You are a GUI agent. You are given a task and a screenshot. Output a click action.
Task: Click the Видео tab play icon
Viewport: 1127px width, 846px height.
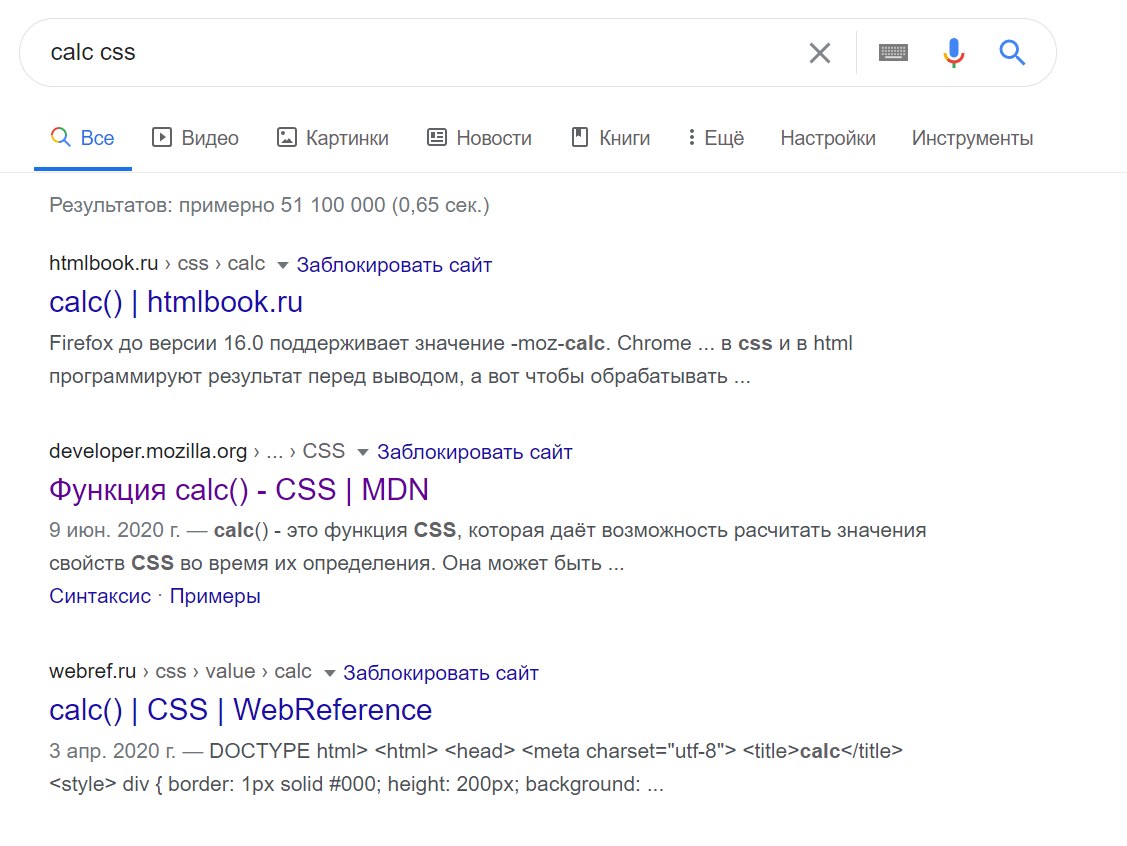(162, 137)
